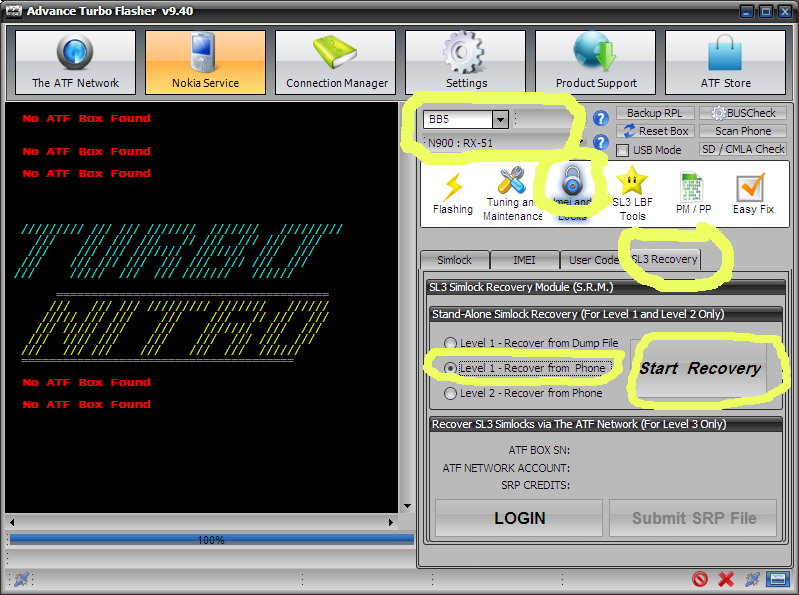Click the connection plug icon at bottom right
799x595 pixels.
752,579
